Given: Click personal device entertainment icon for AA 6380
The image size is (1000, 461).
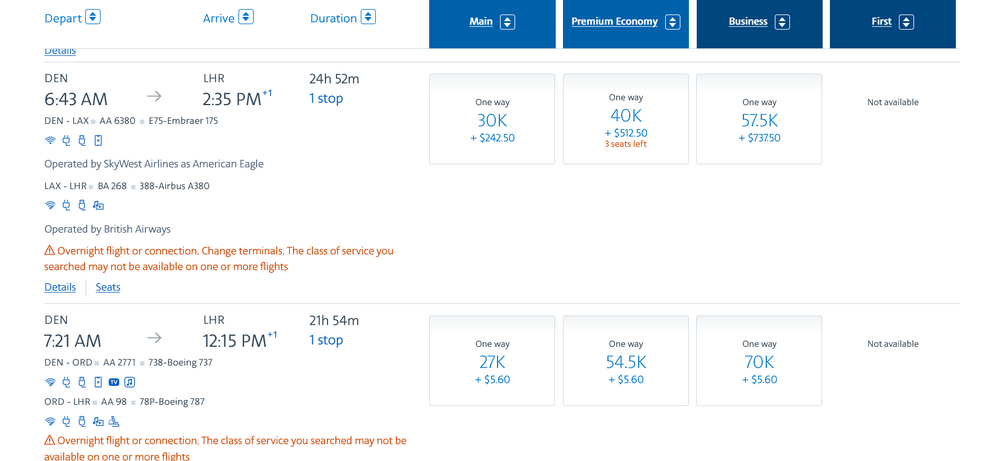Looking at the screenshot, I should tap(98, 141).
